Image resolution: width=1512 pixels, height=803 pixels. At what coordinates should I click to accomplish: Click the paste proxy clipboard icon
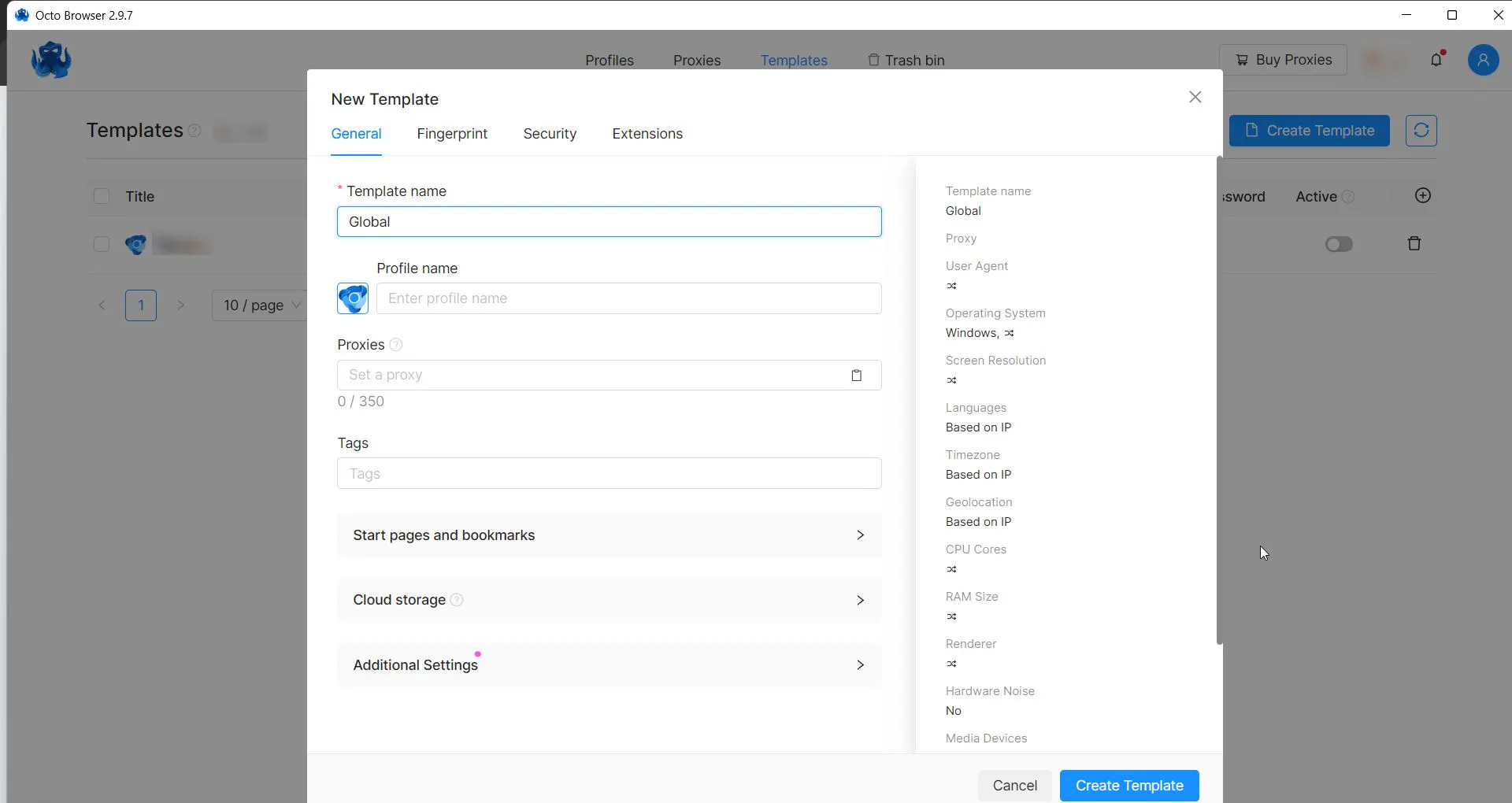856,376
